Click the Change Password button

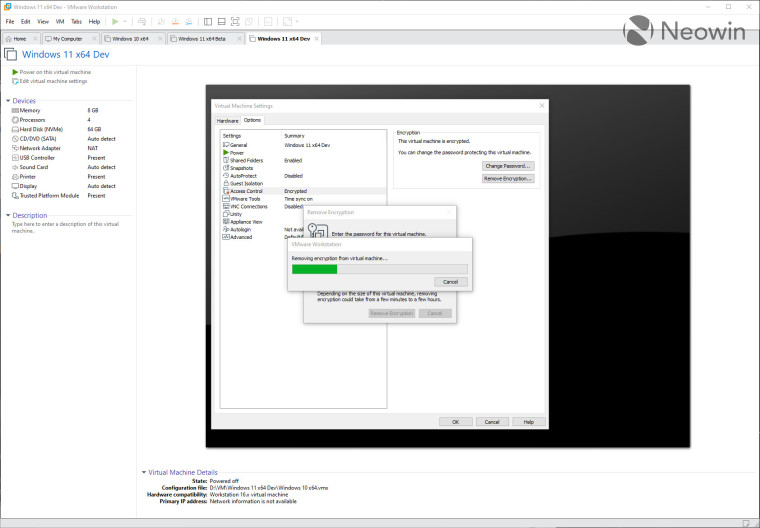508,166
